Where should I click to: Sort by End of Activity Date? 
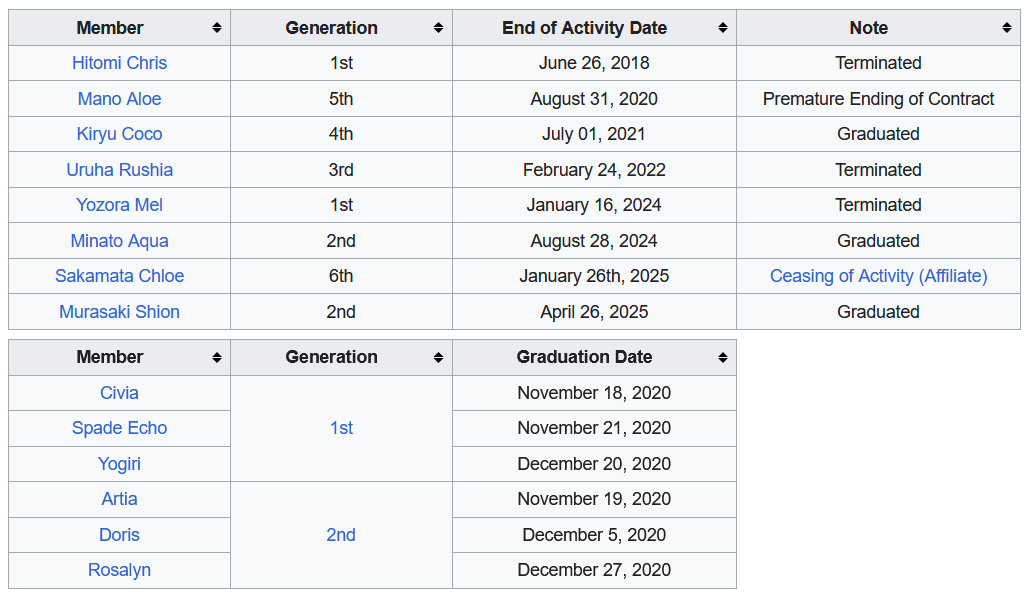(x=722, y=28)
